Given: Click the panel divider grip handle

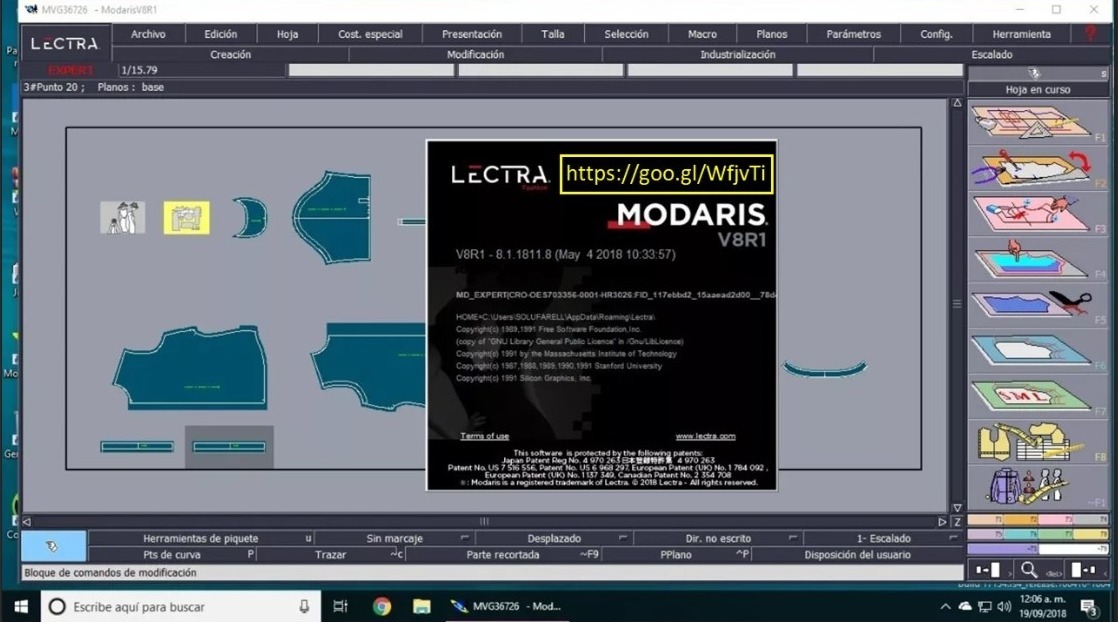Looking at the screenshot, I should [x=957, y=304].
